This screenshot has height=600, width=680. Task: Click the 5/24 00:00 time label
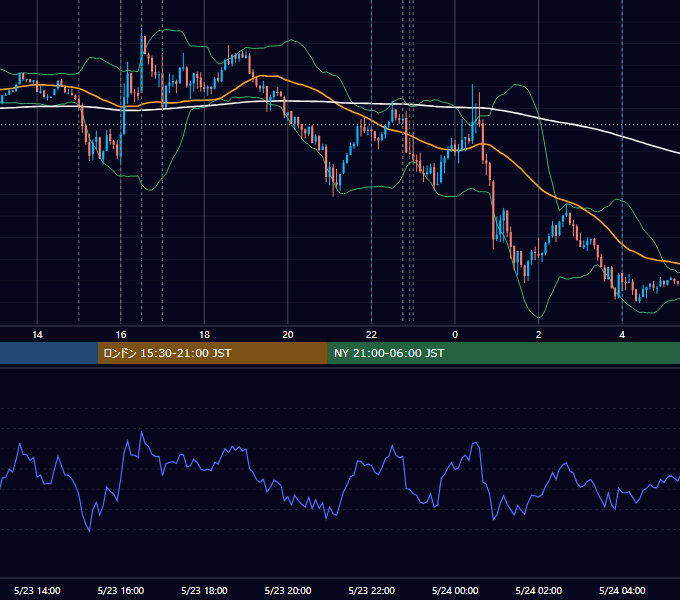455,590
